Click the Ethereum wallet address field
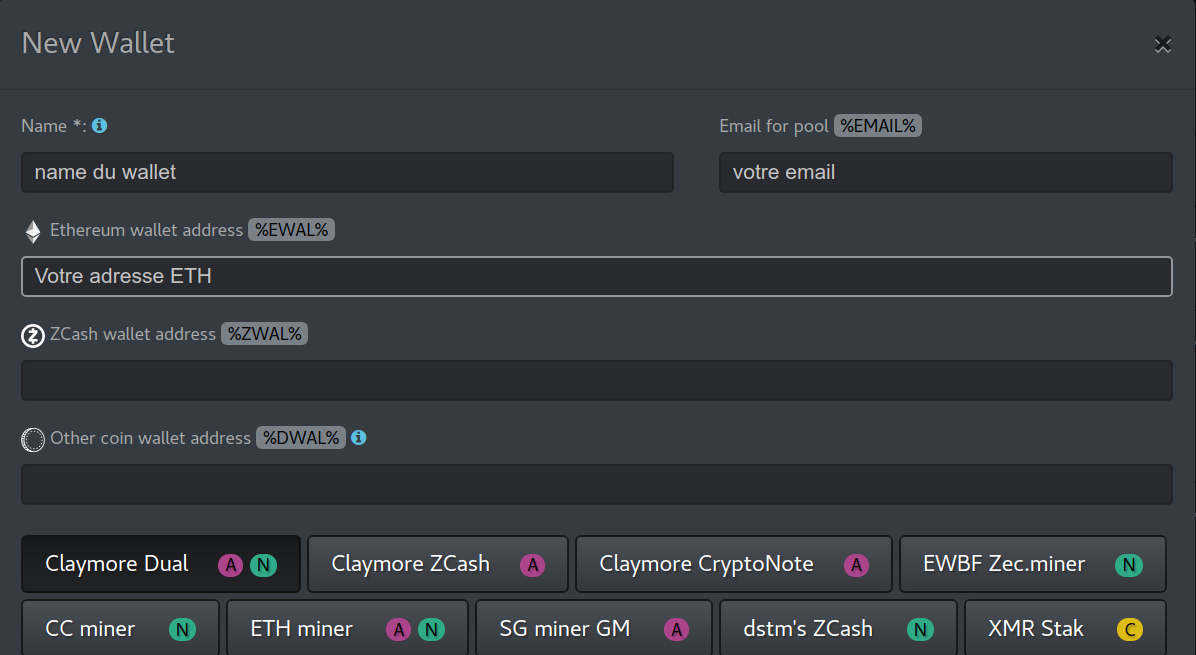Image resolution: width=1196 pixels, height=655 pixels. click(x=596, y=276)
